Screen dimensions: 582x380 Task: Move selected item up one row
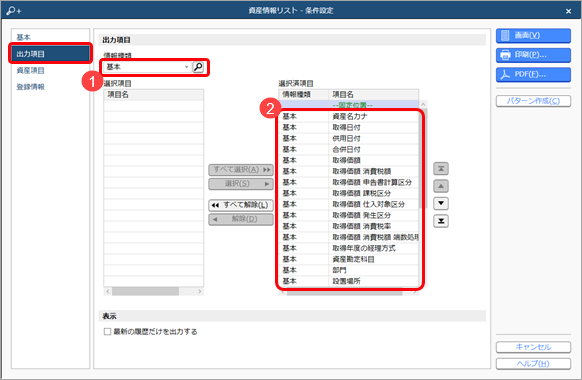click(x=441, y=186)
